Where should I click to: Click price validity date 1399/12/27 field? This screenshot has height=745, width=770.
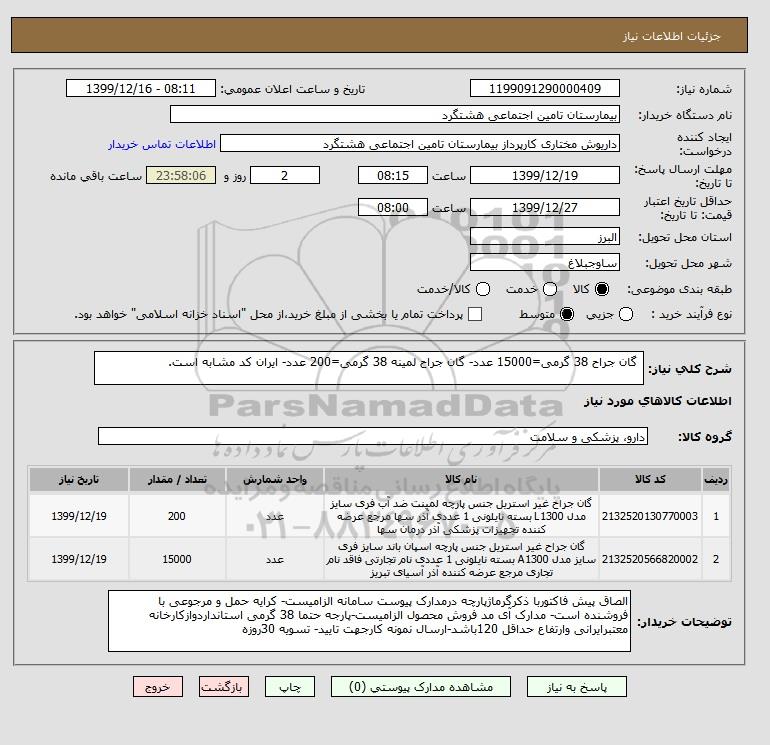coord(545,207)
